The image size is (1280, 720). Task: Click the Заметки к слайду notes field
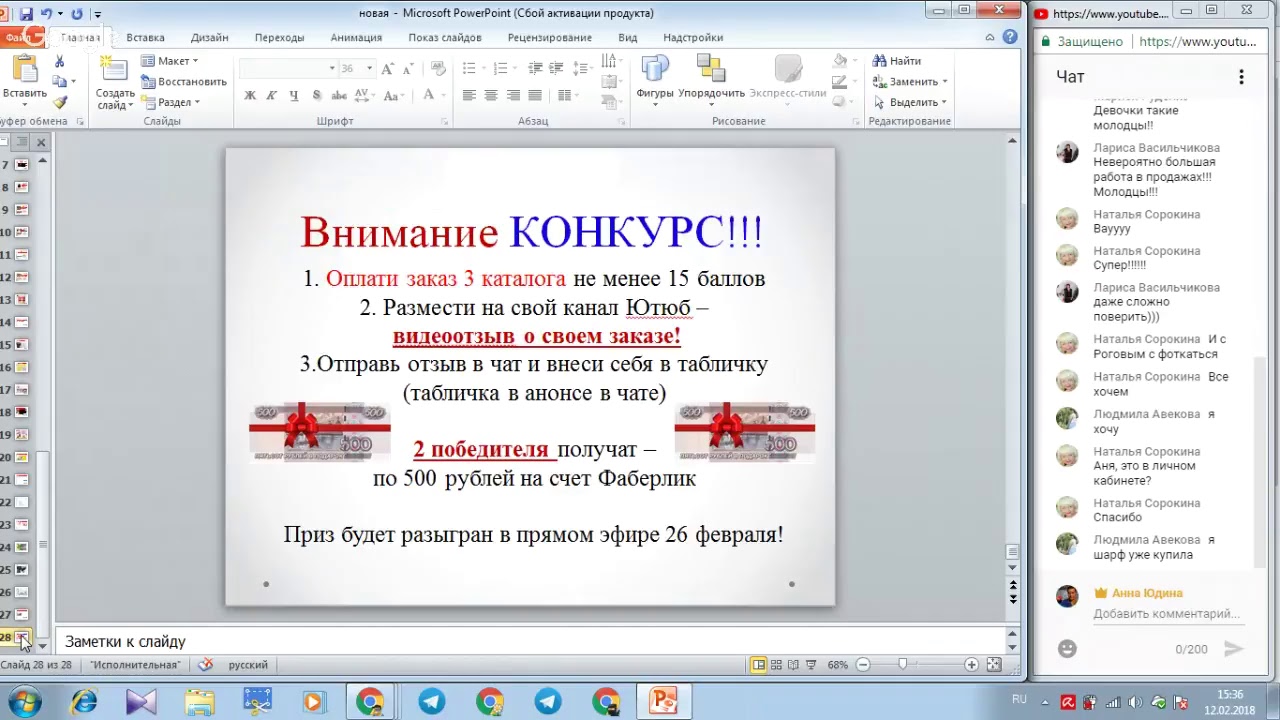[530, 641]
